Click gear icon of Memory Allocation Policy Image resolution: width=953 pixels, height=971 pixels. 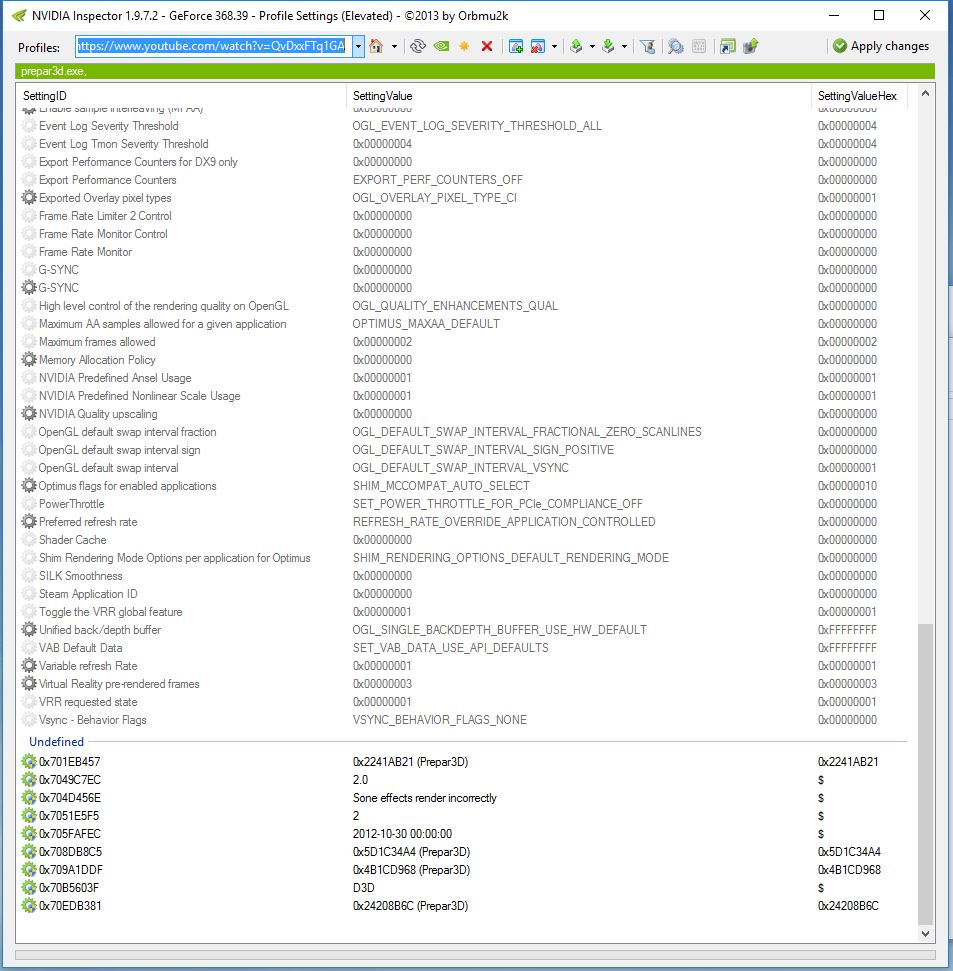point(29,360)
